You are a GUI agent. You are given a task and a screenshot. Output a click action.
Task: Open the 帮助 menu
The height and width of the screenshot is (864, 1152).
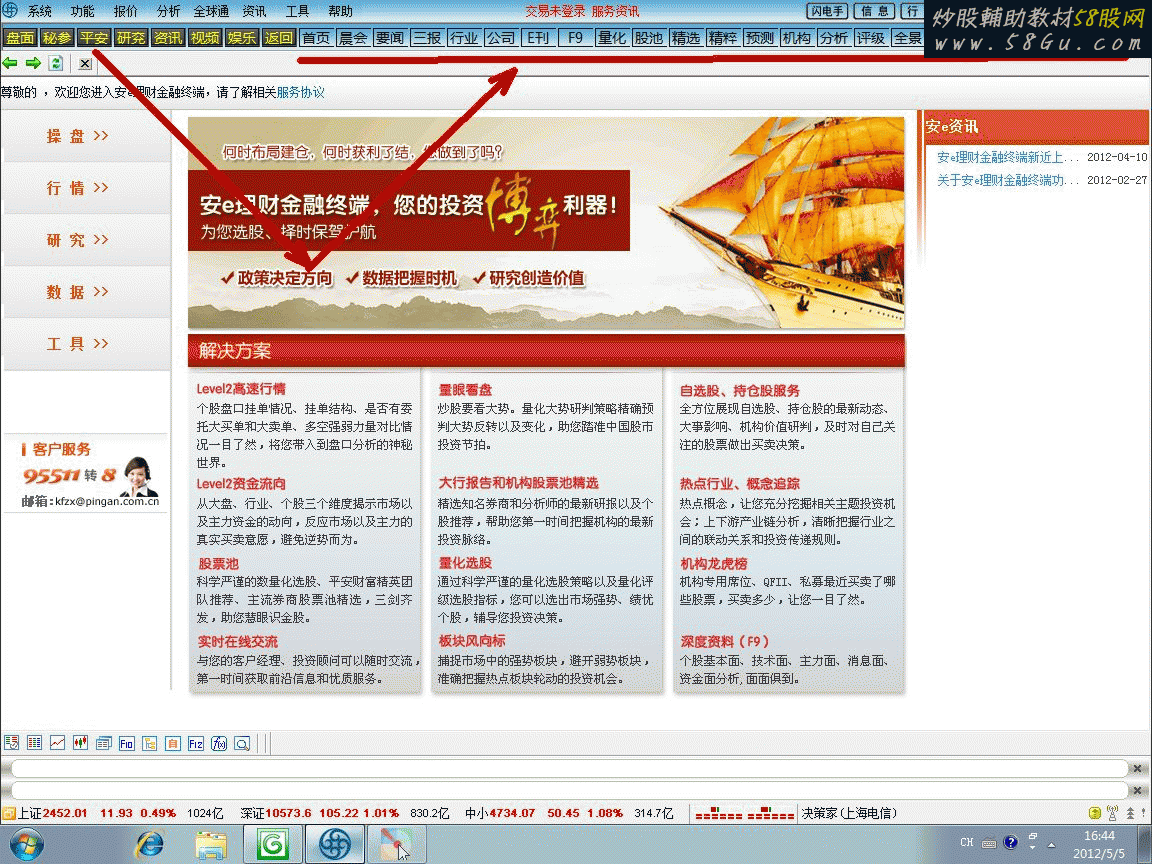coord(340,11)
